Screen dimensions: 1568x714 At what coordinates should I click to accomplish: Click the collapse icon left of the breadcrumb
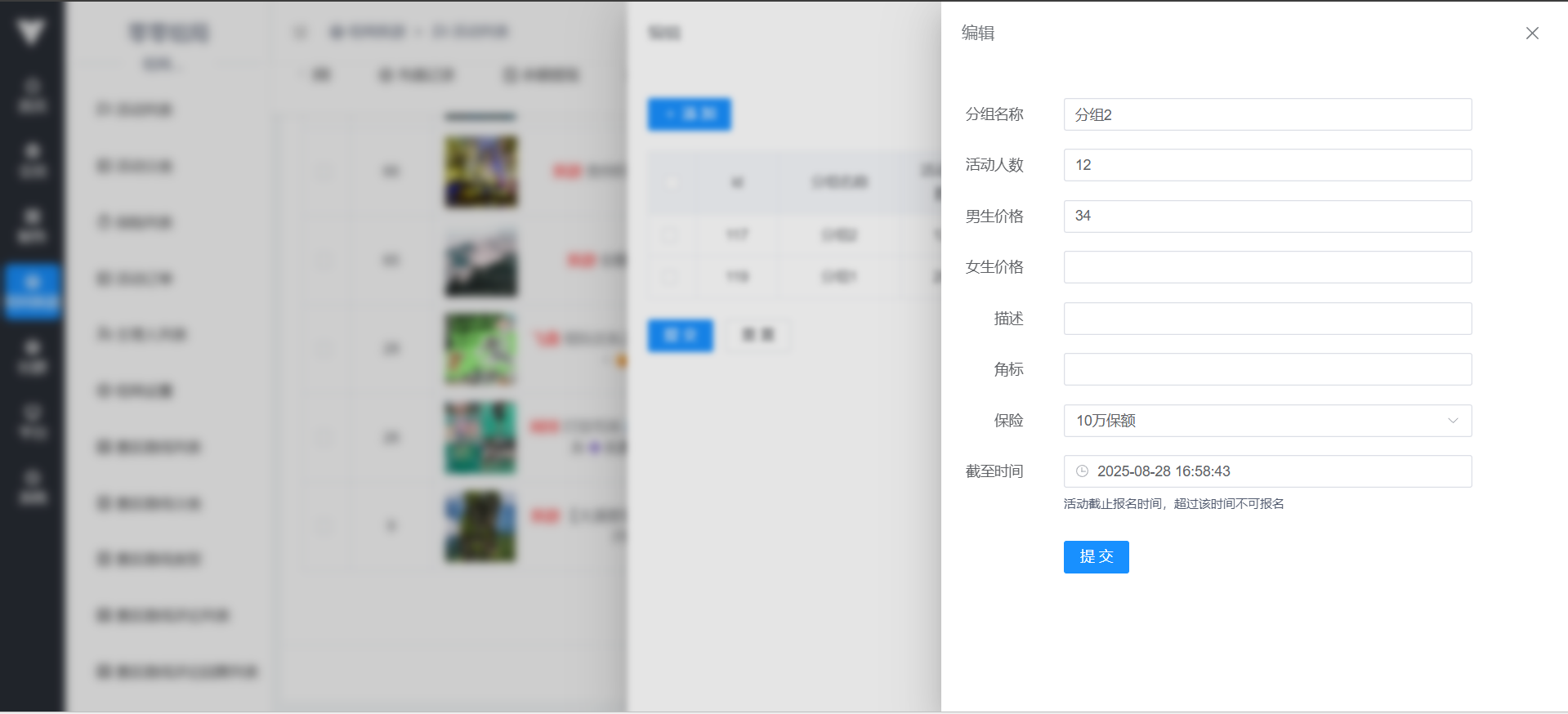point(300,32)
